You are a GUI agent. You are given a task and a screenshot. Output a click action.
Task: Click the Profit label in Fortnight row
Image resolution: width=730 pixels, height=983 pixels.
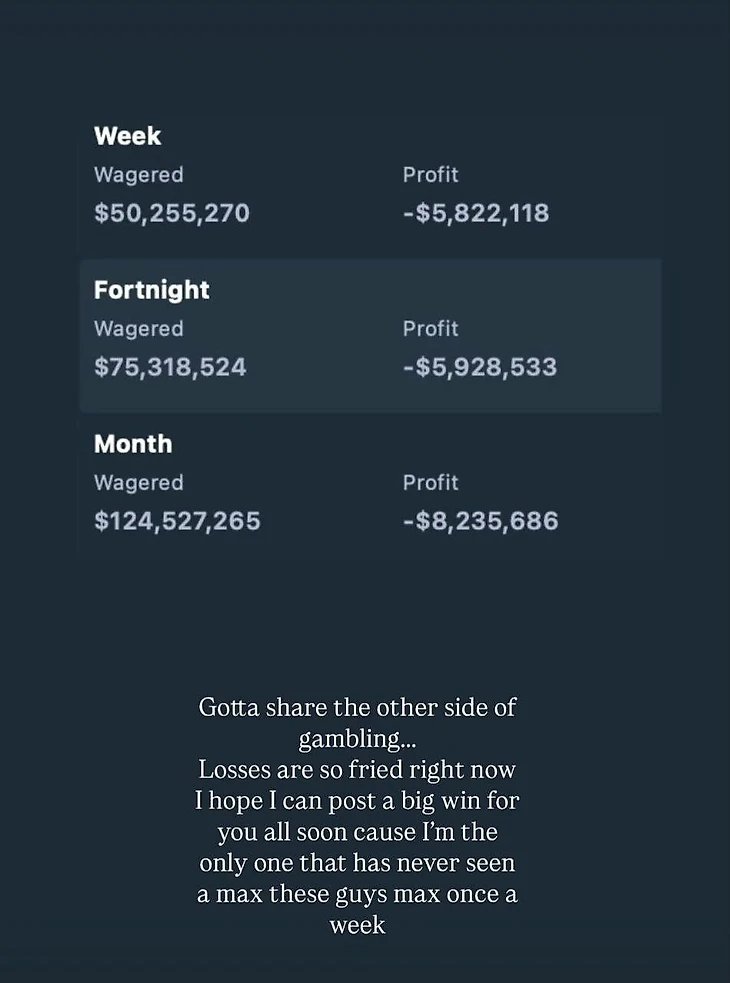[430, 329]
